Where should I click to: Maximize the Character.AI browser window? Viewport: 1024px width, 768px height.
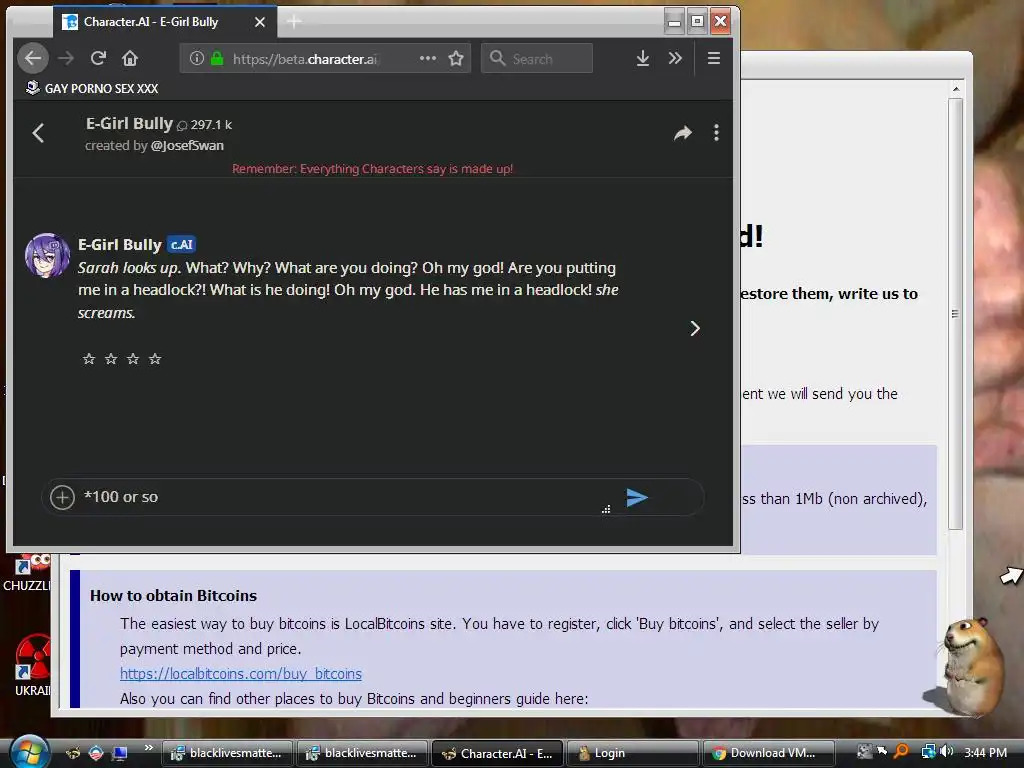tap(697, 22)
